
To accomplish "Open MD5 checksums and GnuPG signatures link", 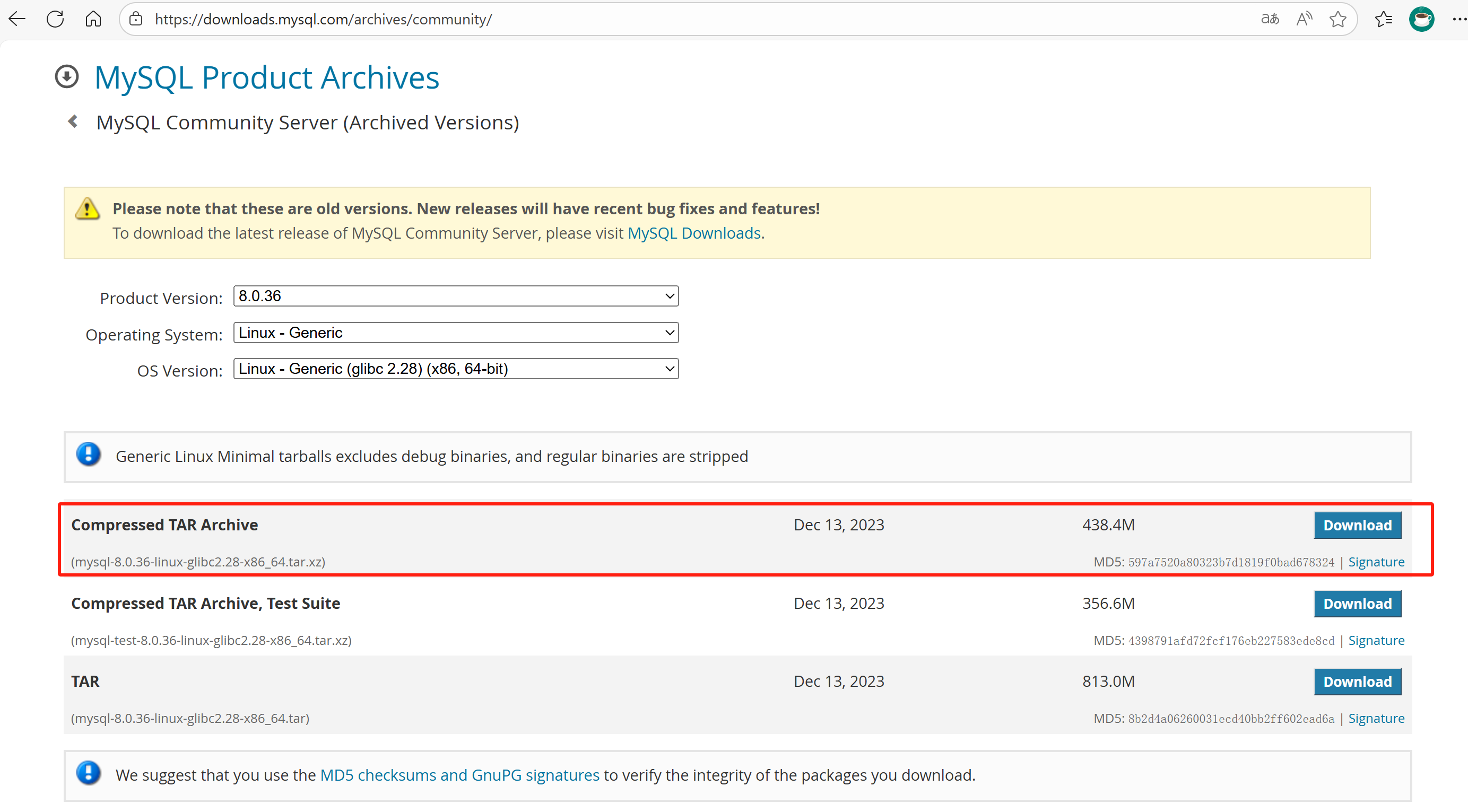I will click(x=459, y=775).
